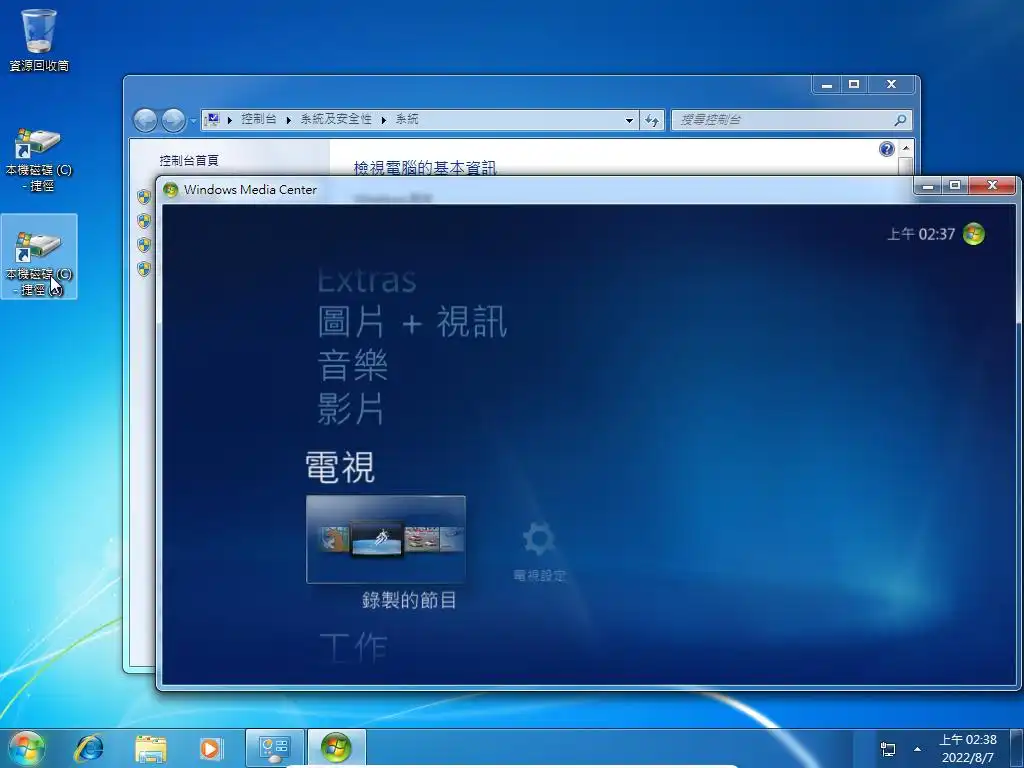Click System and Security breadcrumb
This screenshot has width=1024, height=768.
click(x=336, y=119)
